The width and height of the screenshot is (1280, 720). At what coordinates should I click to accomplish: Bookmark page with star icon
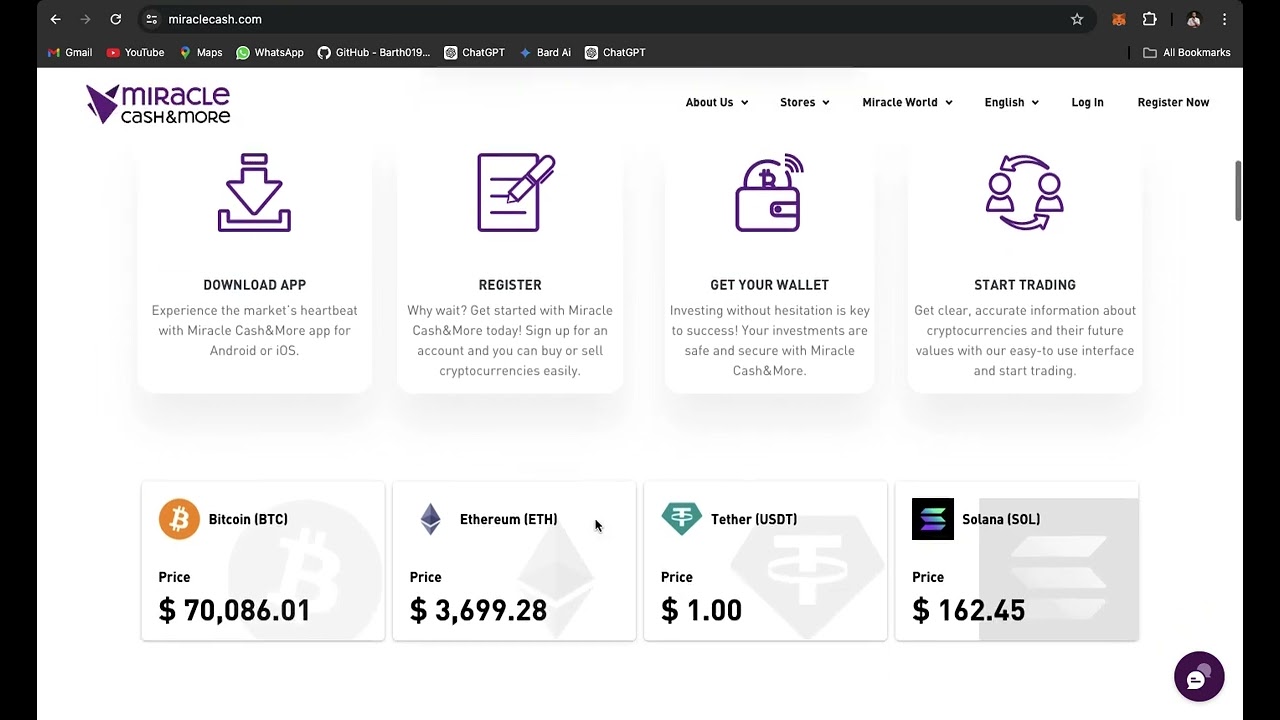[1077, 19]
